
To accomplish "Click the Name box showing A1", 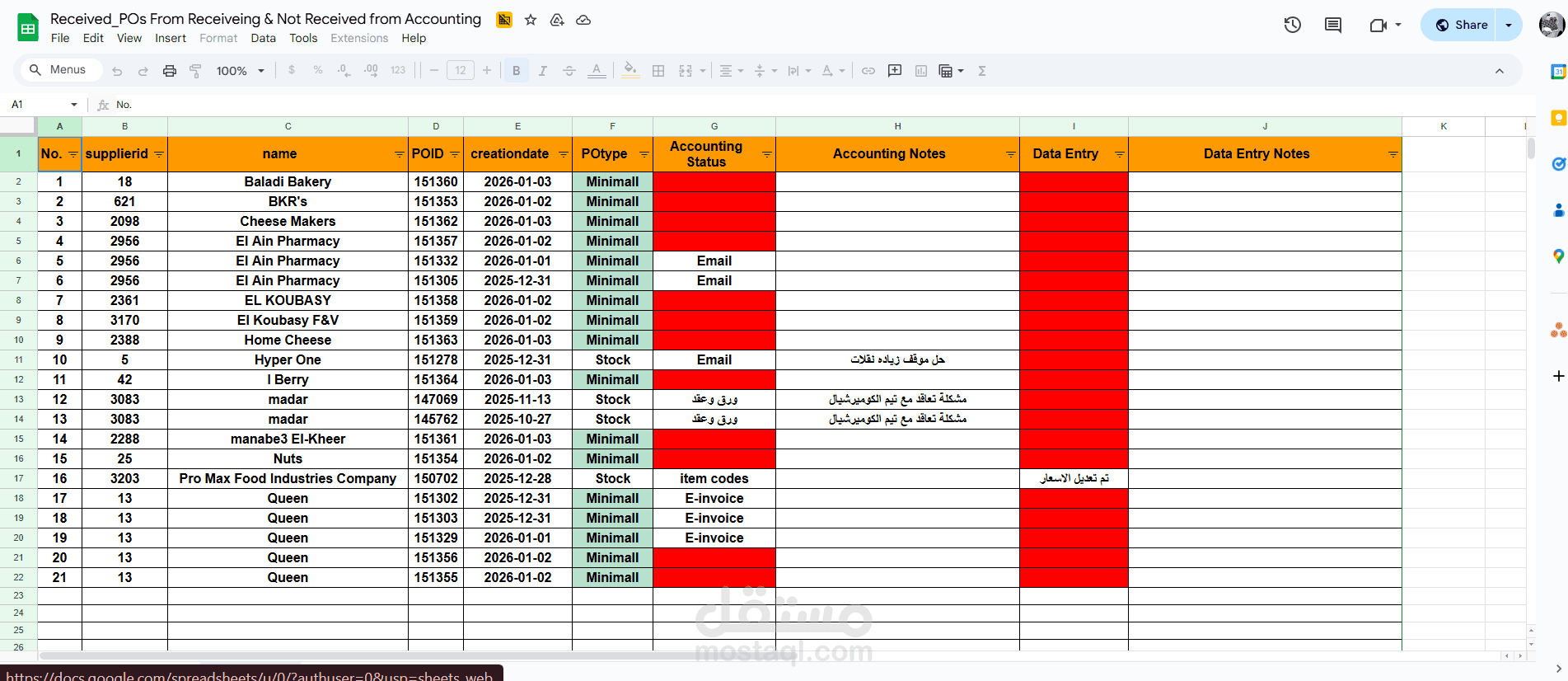I will pyautogui.click(x=43, y=105).
